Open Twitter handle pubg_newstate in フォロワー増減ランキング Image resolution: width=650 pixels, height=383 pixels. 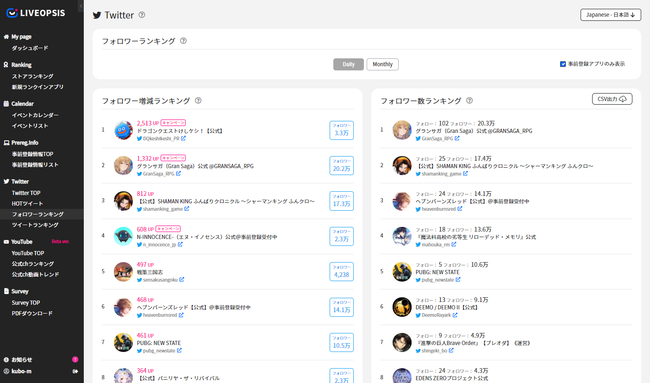click(159, 351)
